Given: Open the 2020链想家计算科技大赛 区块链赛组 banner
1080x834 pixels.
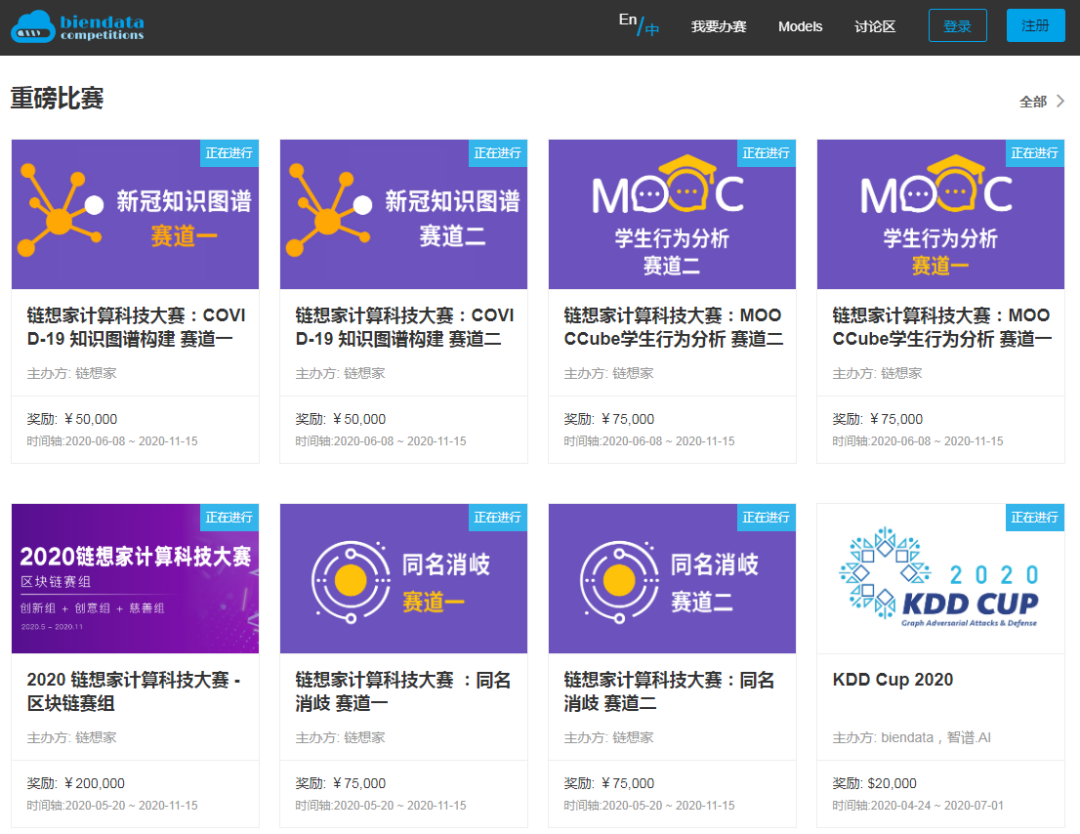Looking at the screenshot, I should (x=135, y=578).
